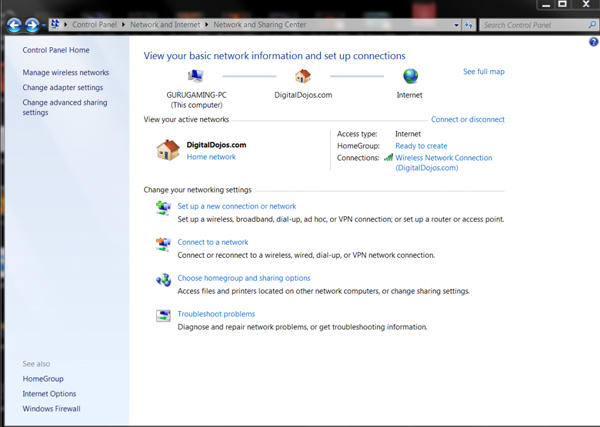Click Connect or disconnect link

(x=467, y=120)
